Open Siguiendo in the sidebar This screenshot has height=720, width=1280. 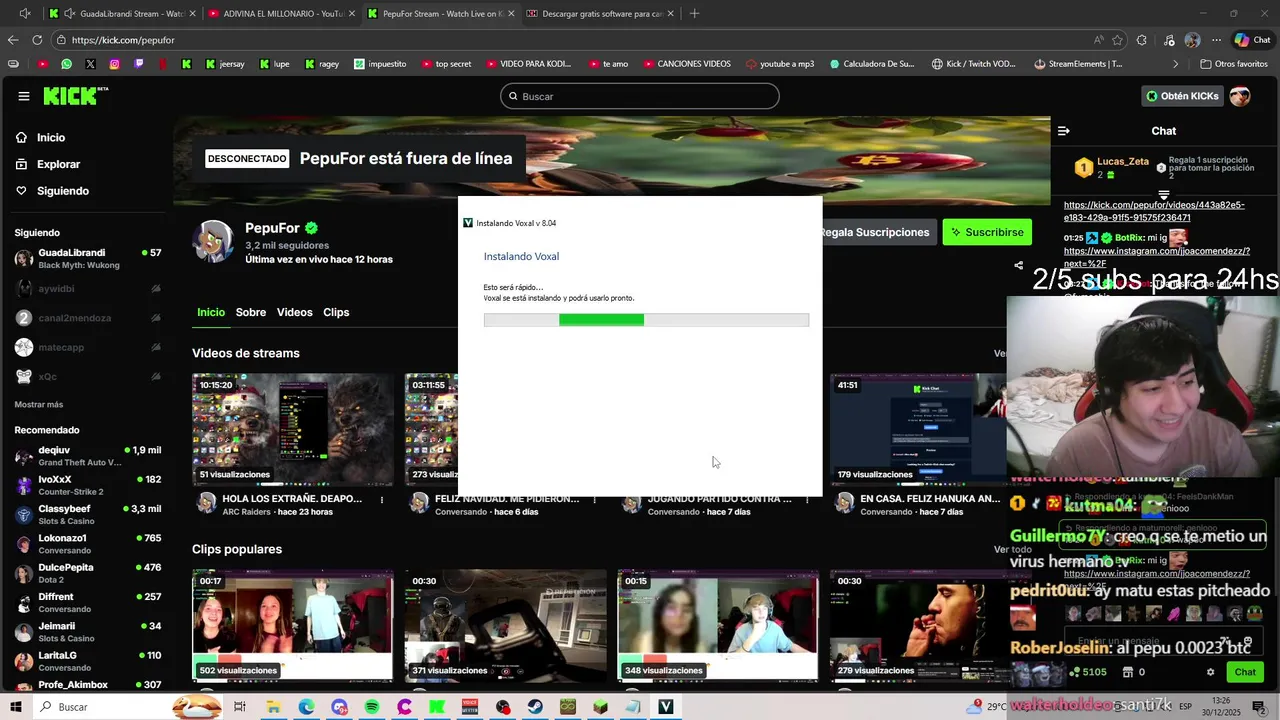(x=52, y=191)
